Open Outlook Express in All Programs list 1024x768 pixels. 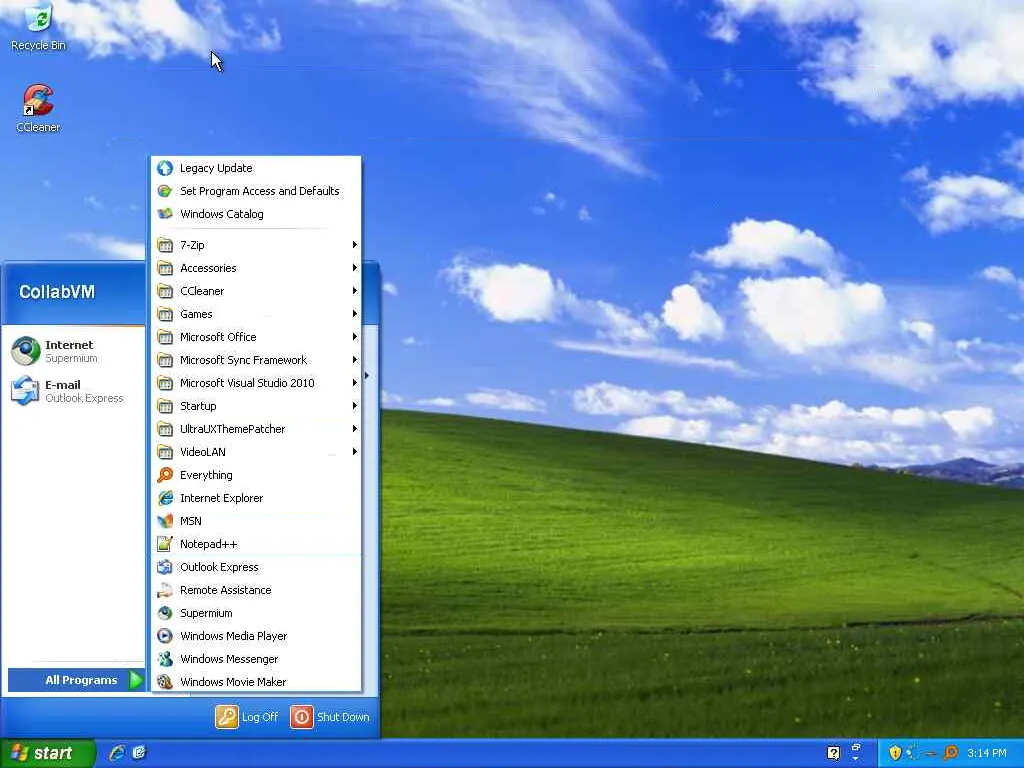256,567
